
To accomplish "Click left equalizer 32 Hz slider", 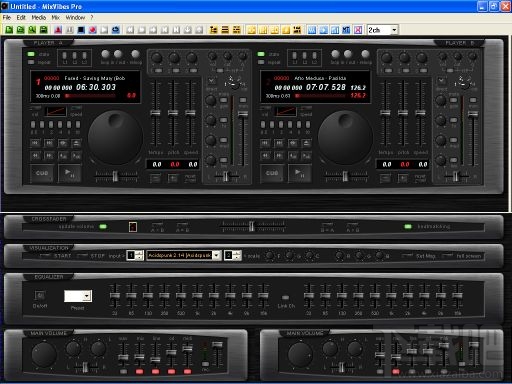I will click(x=115, y=296).
